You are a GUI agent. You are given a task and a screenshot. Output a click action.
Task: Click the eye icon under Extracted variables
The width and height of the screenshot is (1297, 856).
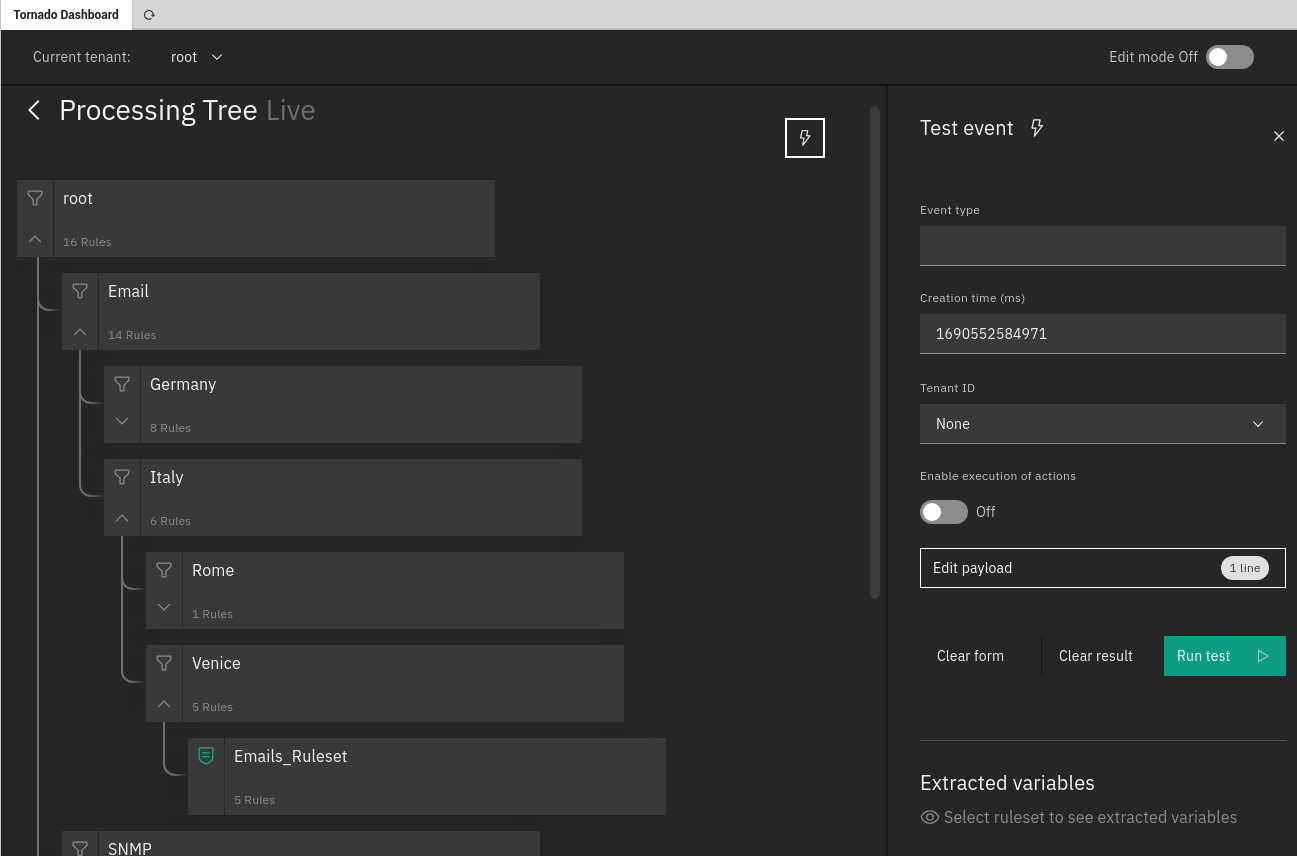pos(930,818)
